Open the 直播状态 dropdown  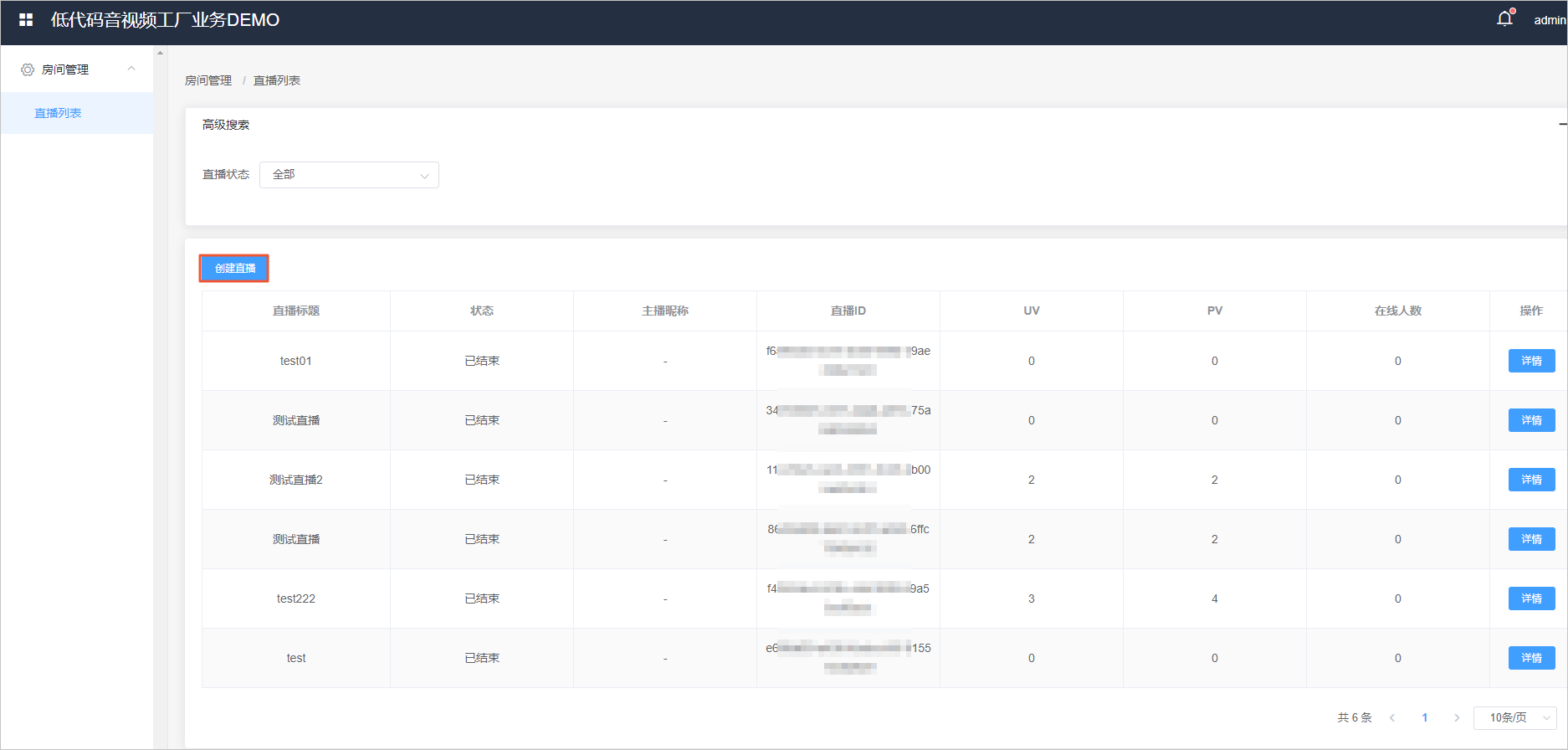tap(349, 175)
